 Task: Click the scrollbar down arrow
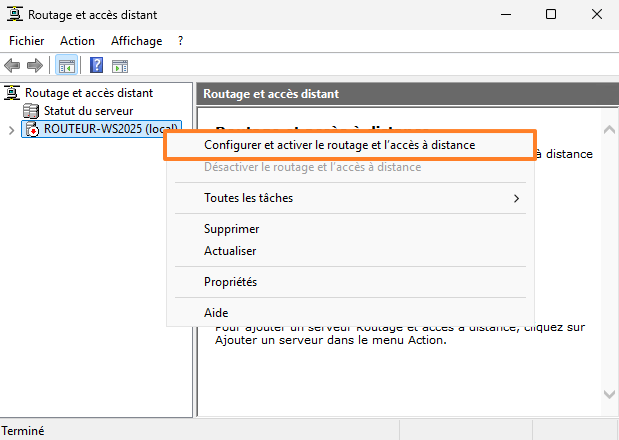(x=609, y=394)
